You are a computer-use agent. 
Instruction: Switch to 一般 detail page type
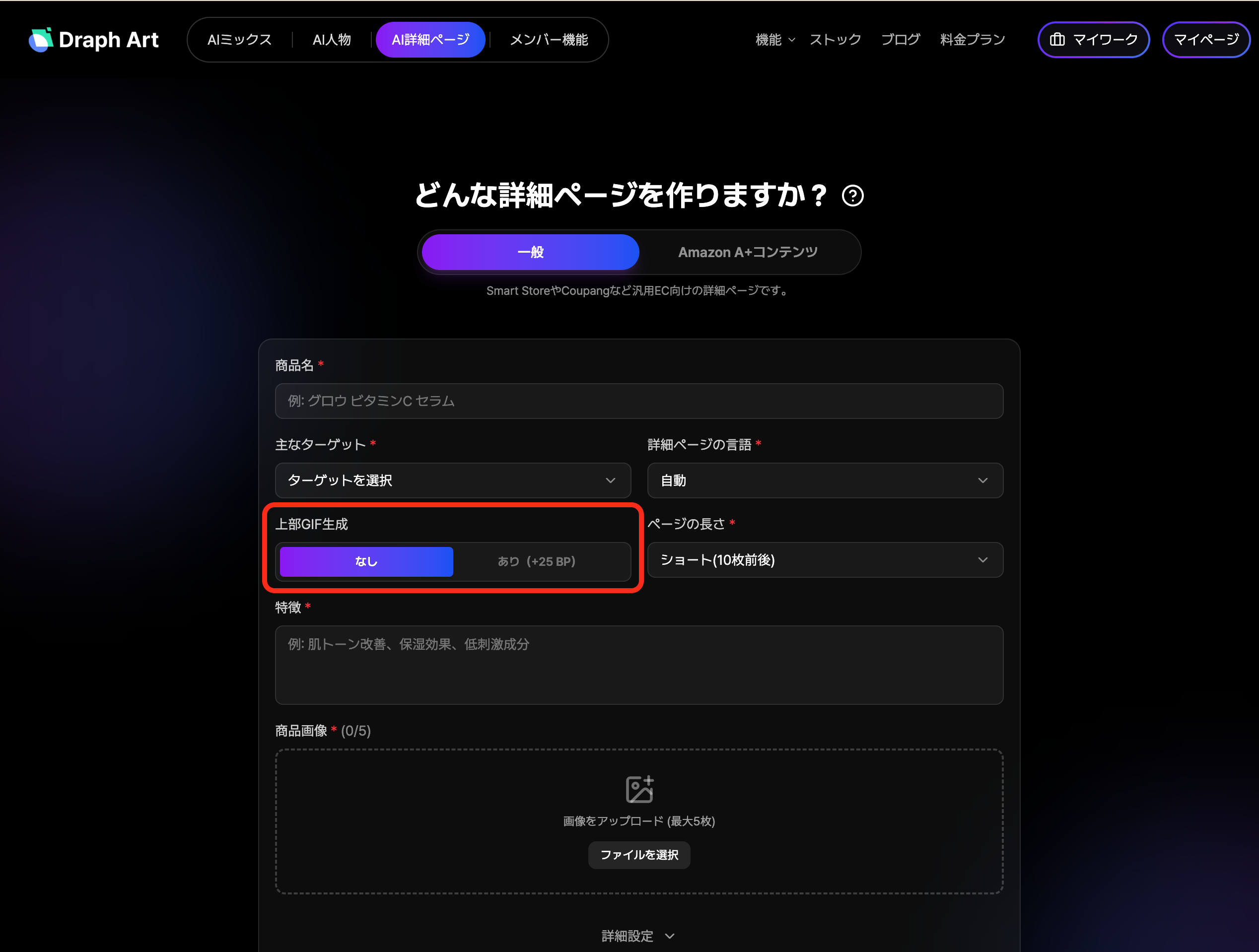coord(531,252)
